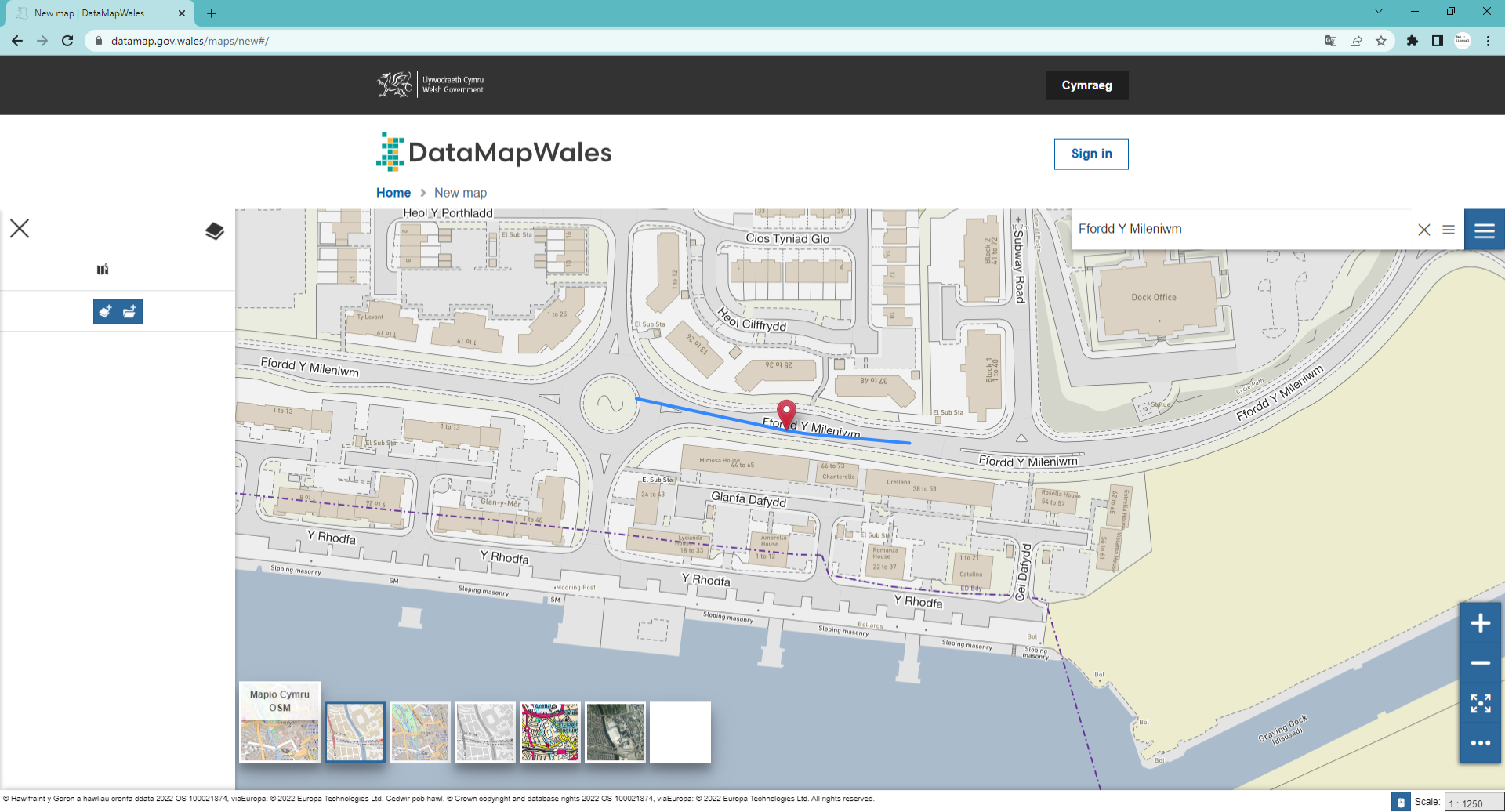Select the blank white basemap thumbnail

point(680,732)
